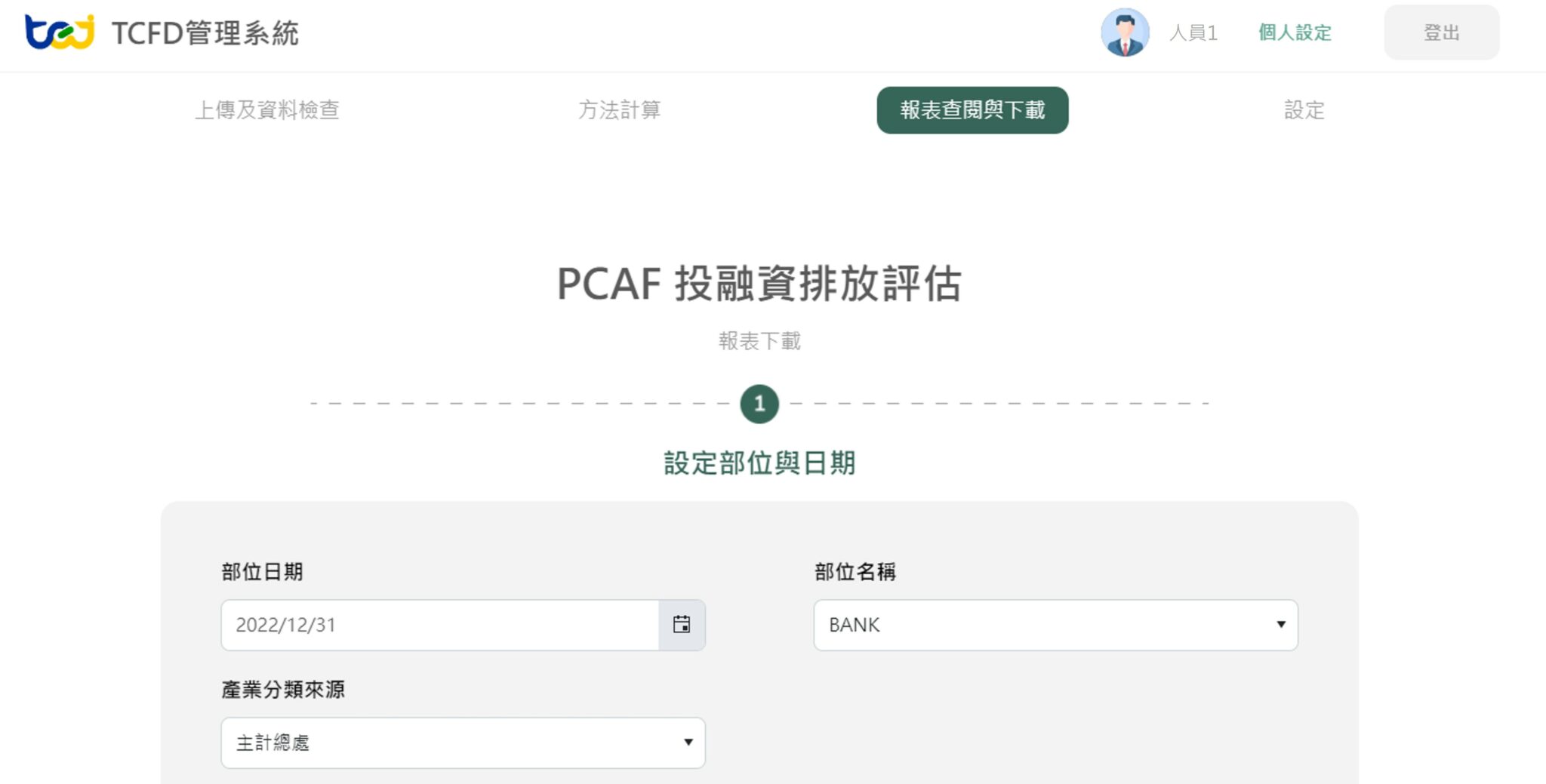1546x784 pixels.
Task: Click the 設定部位與日期 step heading
Action: (759, 463)
